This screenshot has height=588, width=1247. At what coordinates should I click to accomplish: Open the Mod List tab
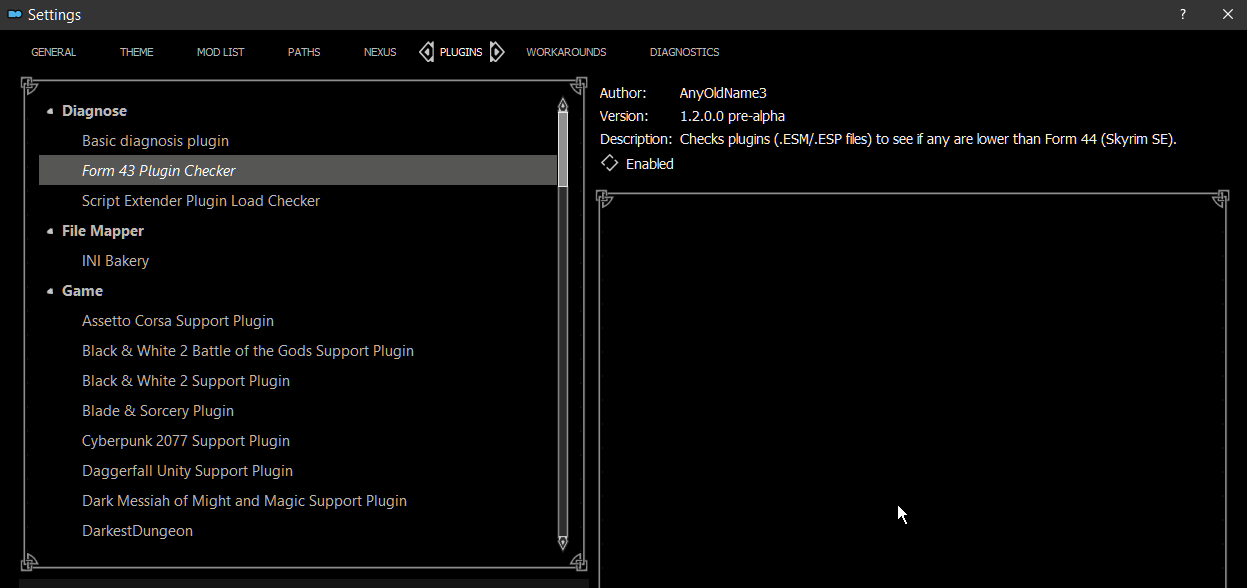(220, 52)
